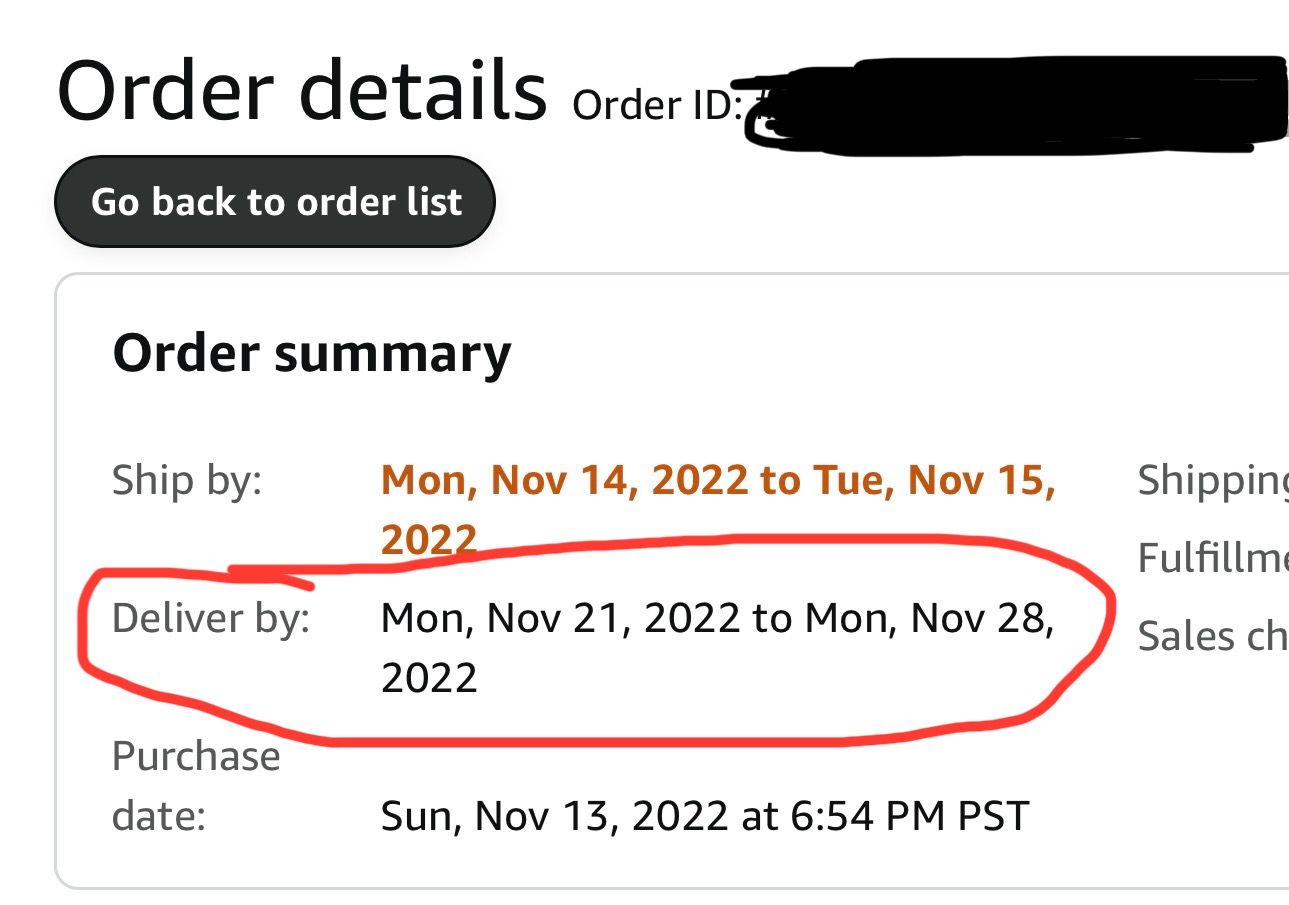Click the truncated Sales channel label

click(1213, 635)
